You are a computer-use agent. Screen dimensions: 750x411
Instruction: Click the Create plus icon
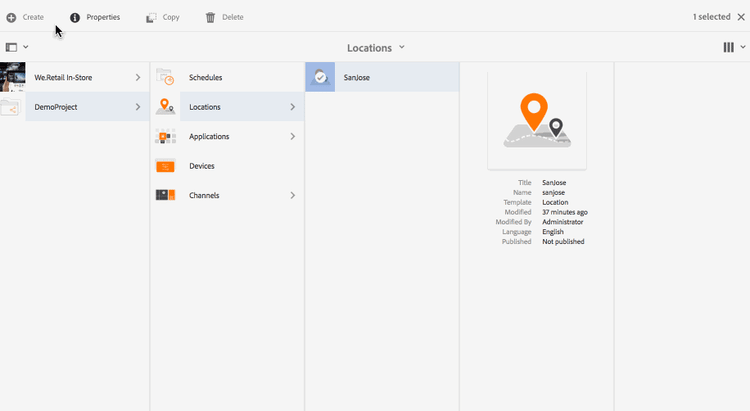tap(11, 18)
